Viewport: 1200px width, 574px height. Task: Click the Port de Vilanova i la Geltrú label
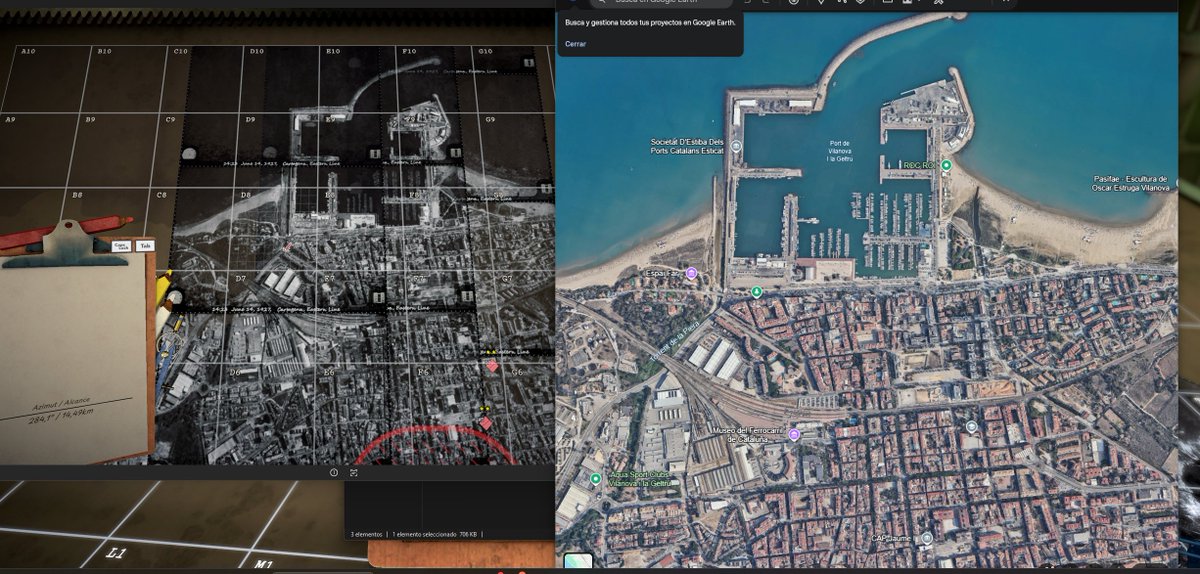coord(839,151)
